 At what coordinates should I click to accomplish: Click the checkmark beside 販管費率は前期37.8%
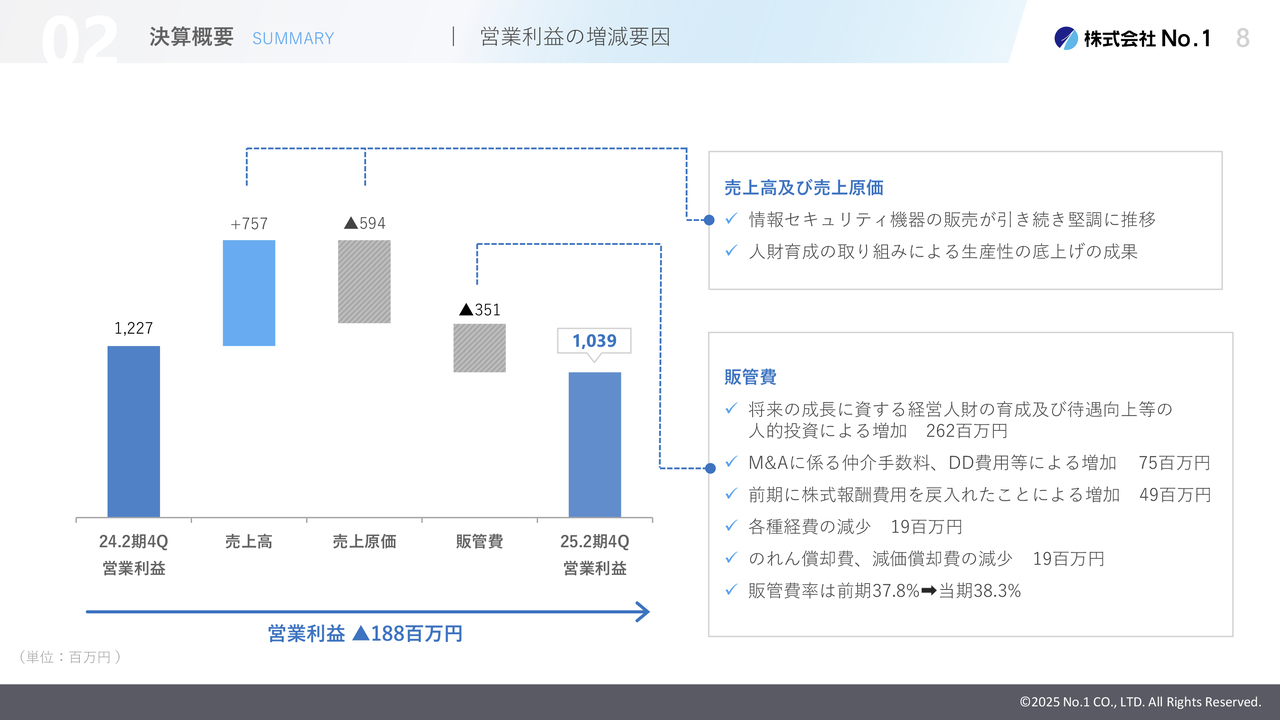coord(731,590)
